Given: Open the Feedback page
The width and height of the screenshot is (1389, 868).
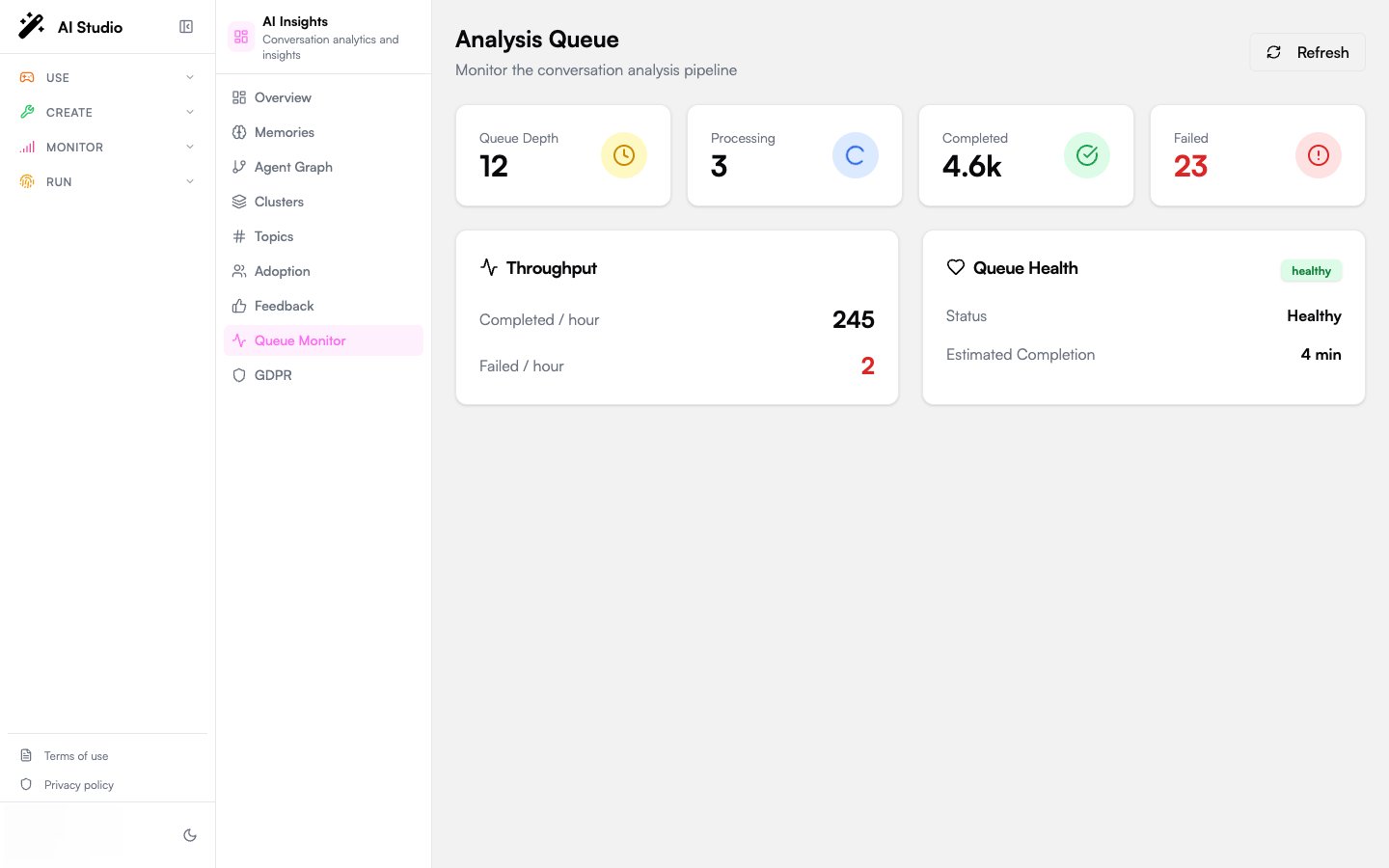Looking at the screenshot, I should (x=323, y=306).
